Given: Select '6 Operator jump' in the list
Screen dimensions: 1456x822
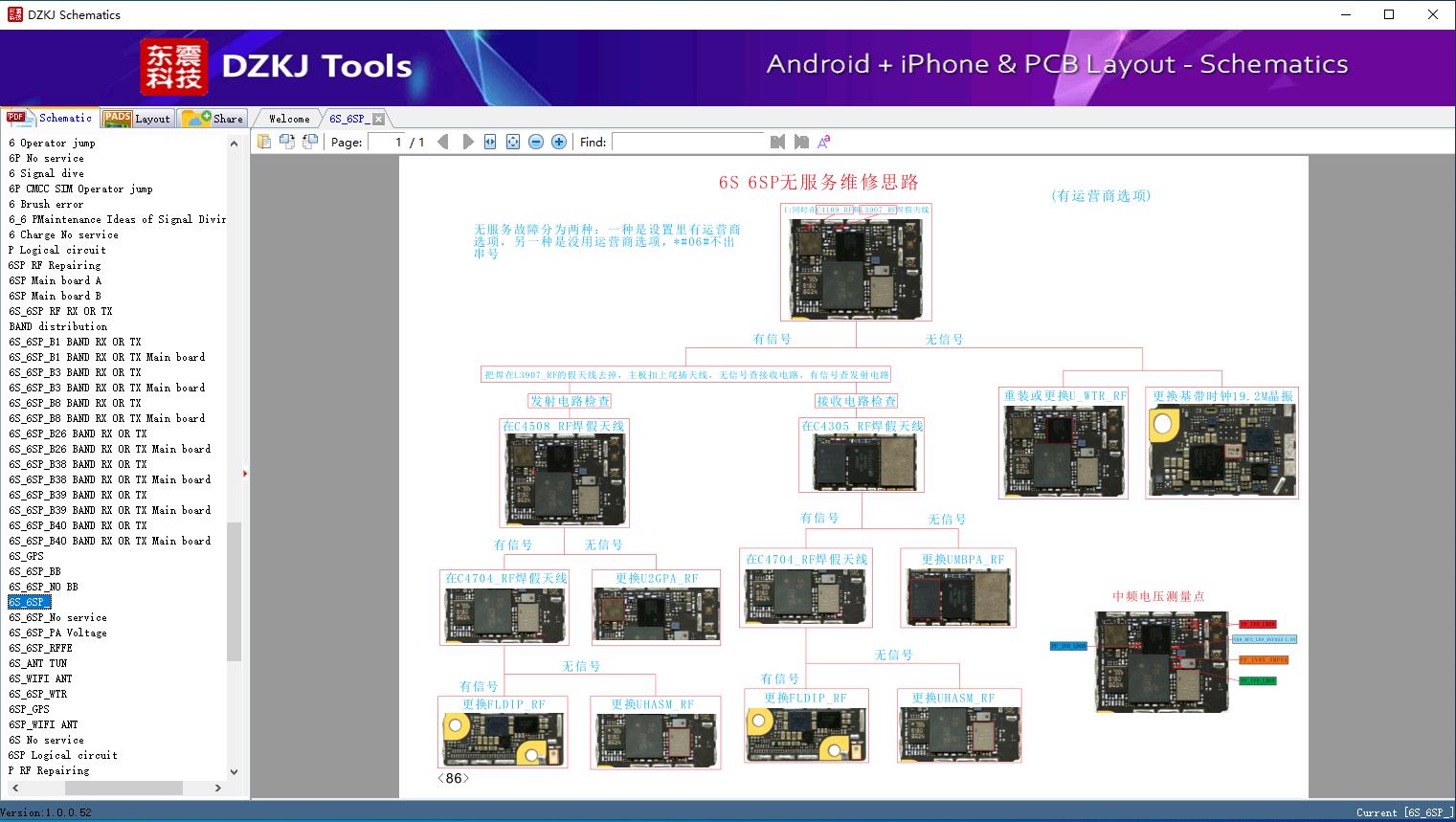Looking at the screenshot, I should coord(52,143).
